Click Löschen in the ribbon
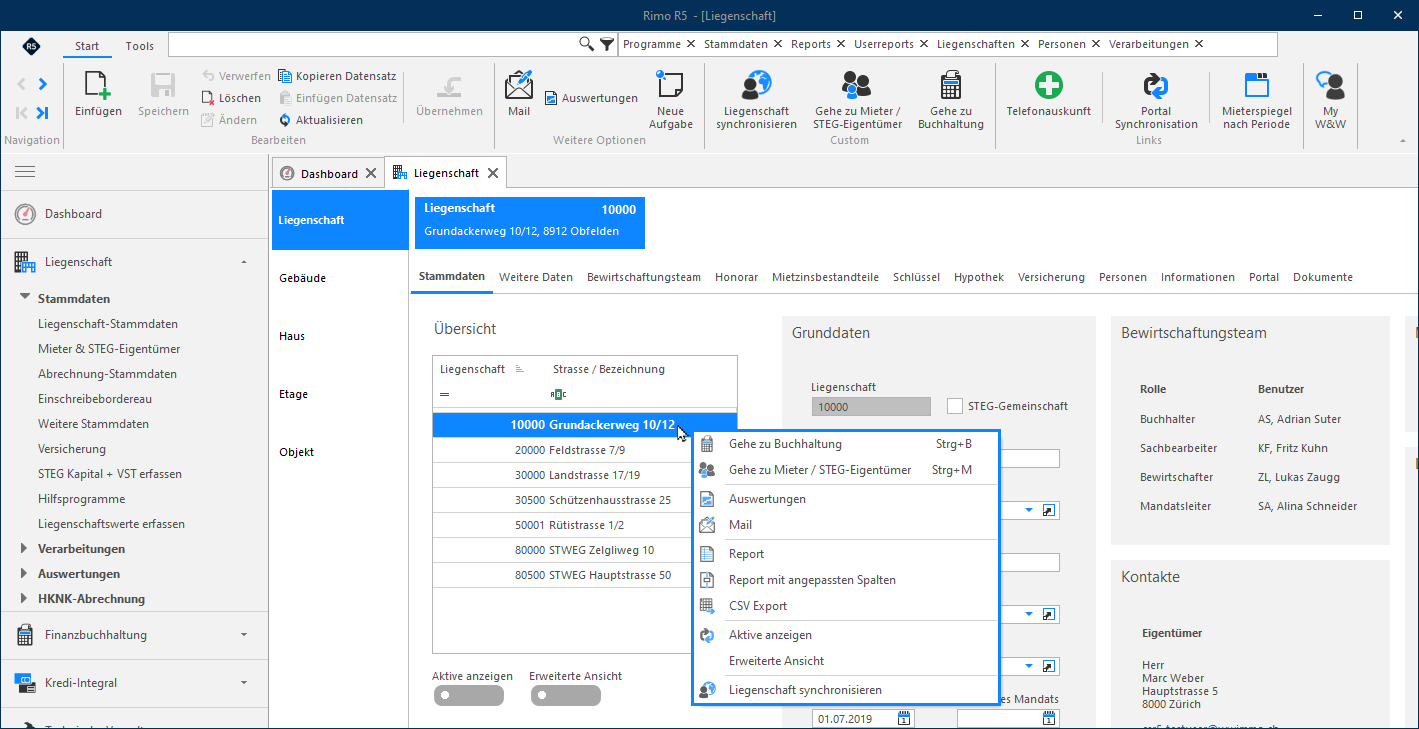Viewport: 1419px width, 729px height. click(x=231, y=98)
